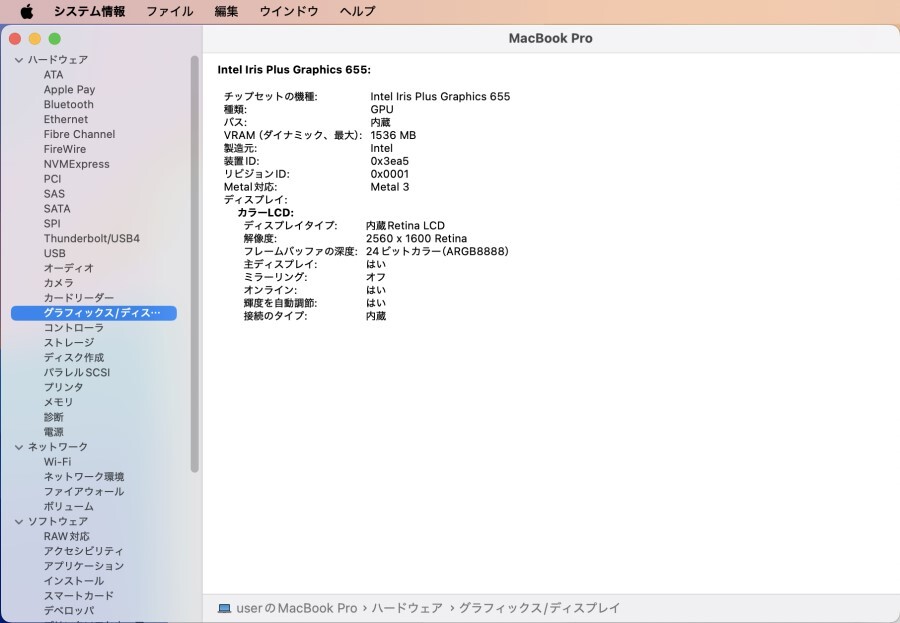Select ディスク作成 in the sidebar
The image size is (900, 623).
[73, 358]
